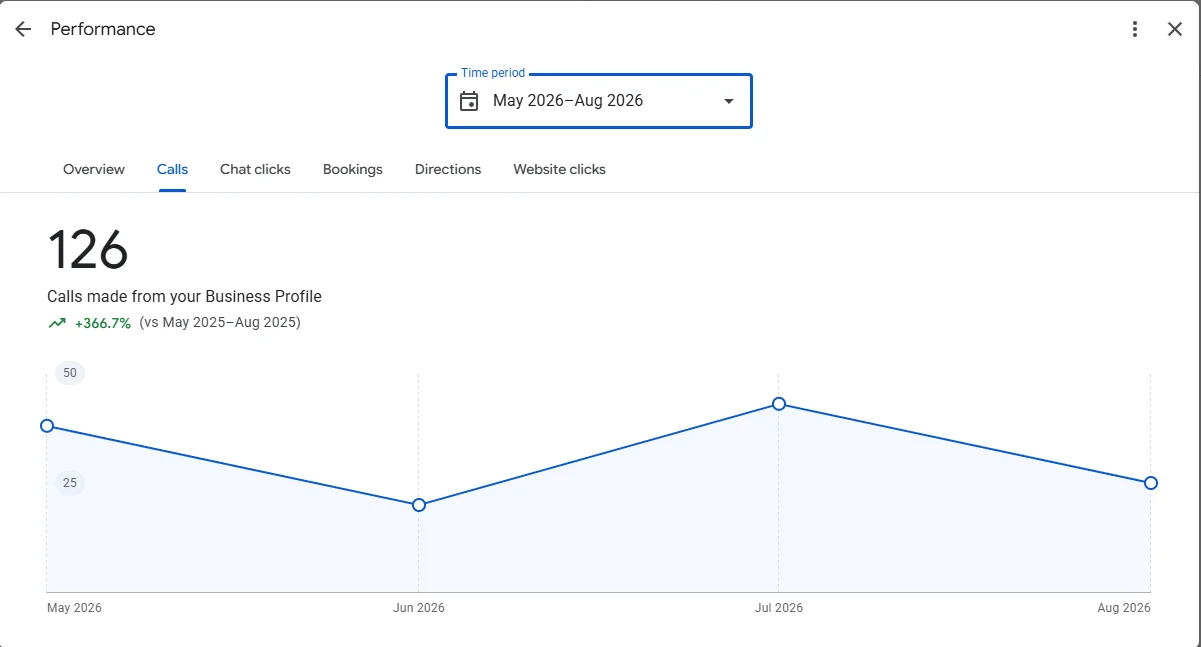Expand the Time period dropdown arrow

[729, 101]
